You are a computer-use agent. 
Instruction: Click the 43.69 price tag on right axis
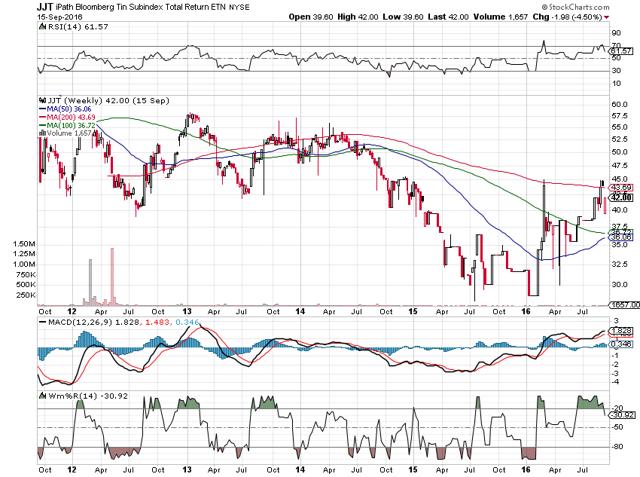[x=621, y=188]
